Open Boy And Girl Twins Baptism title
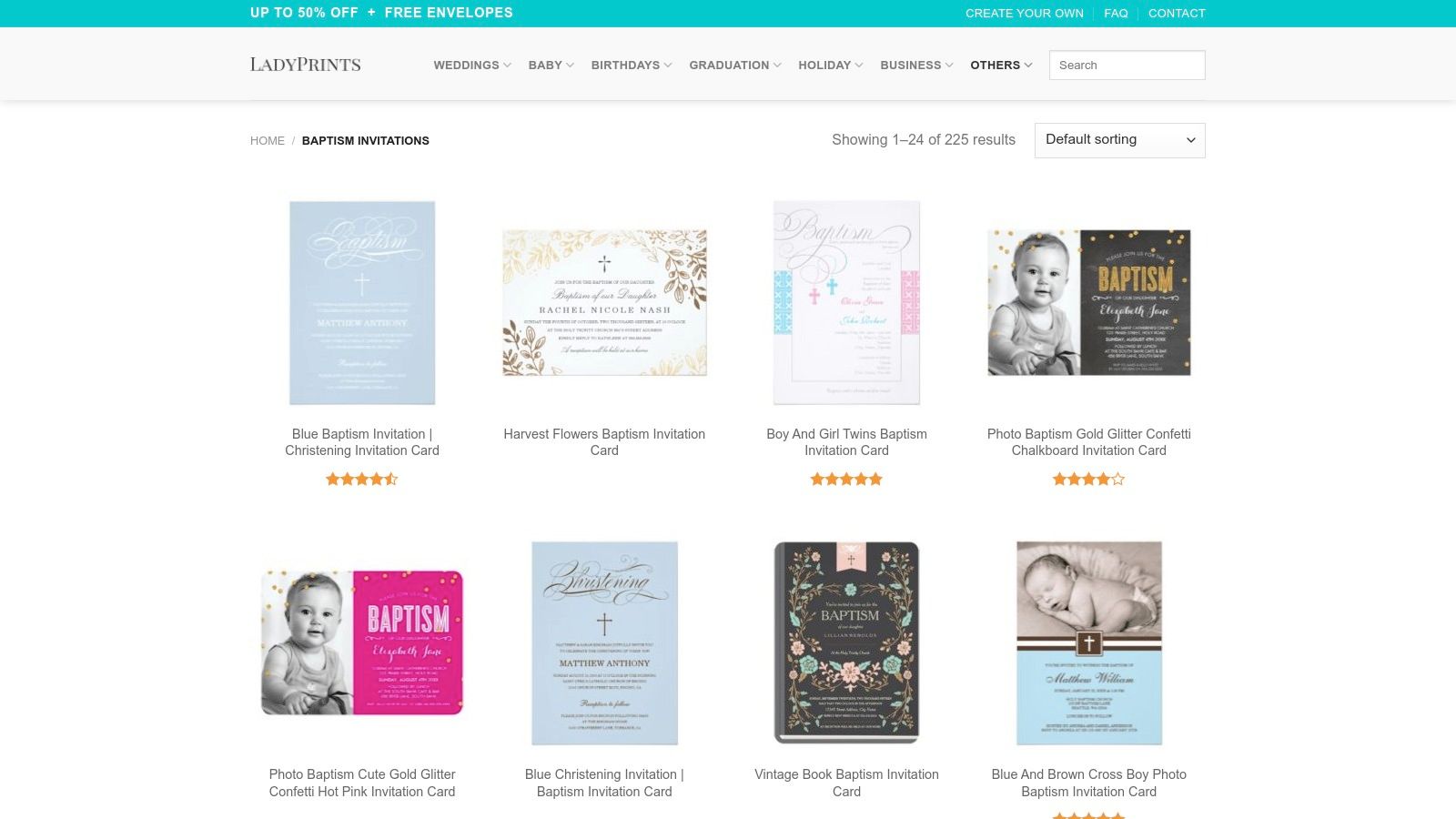Screen dimensions: 1456x819 click(x=846, y=442)
